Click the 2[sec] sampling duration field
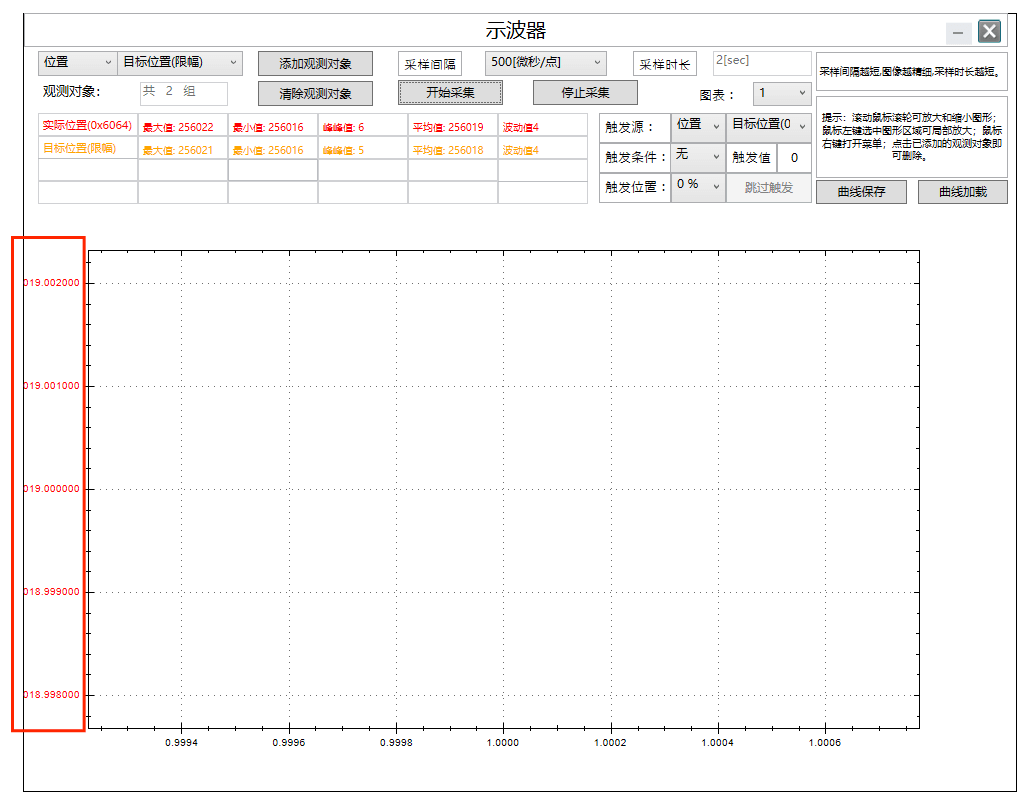Image resolution: width=1020 pixels, height=795 pixels. coord(761,62)
